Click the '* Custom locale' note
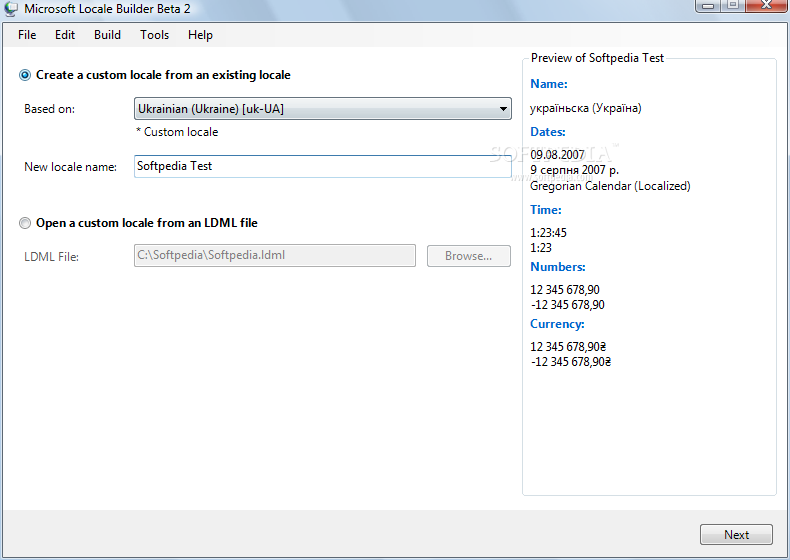Image resolution: width=790 pixels, height=560 pixels. point(177,132)
